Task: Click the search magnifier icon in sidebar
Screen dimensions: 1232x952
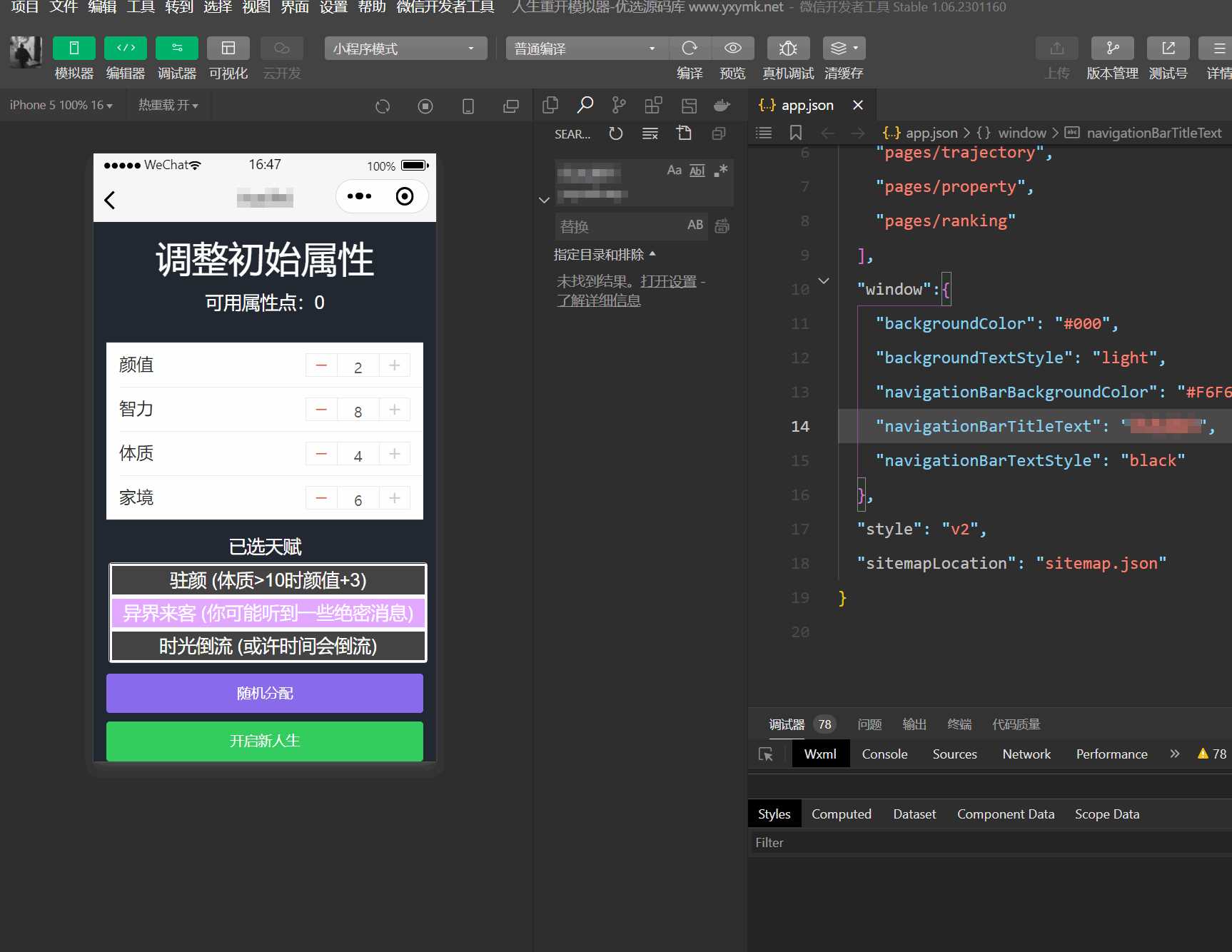Action: coord(585,106)
